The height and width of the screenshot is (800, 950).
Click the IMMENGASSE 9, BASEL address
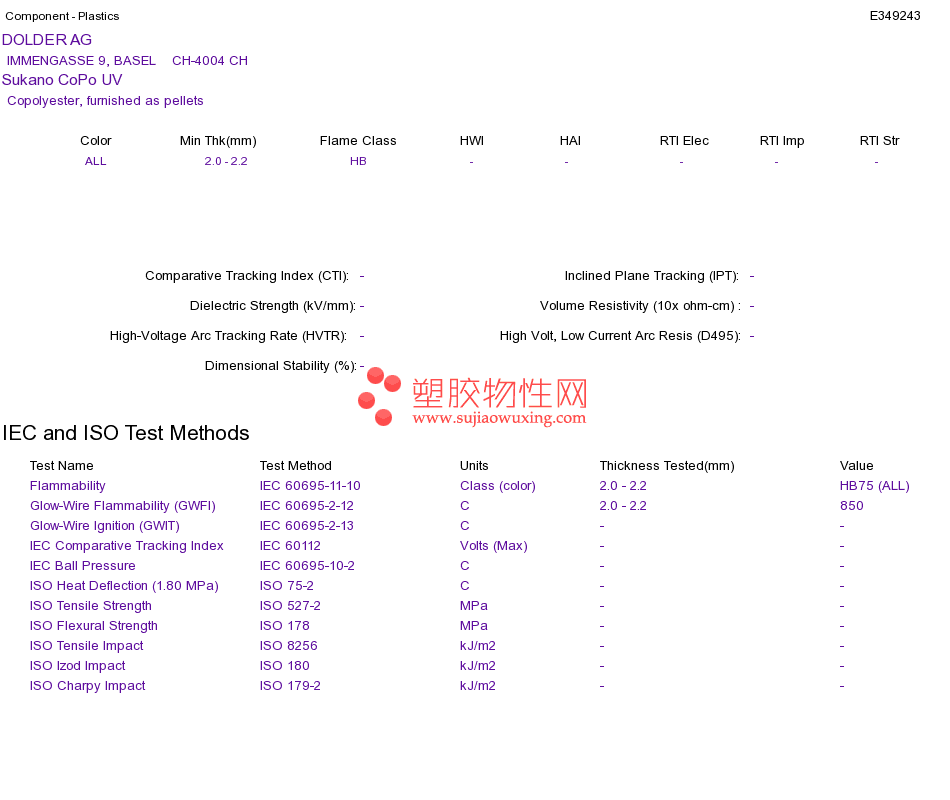pos(81,61)
